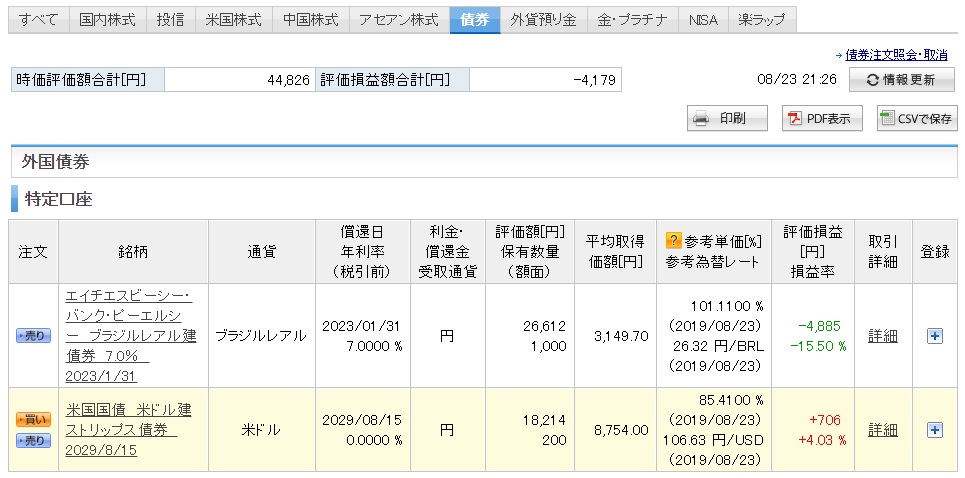Screen dimensions: 965x478
Task: Open 債券注文照会・取消 link
Action: (x=896, y=55)
